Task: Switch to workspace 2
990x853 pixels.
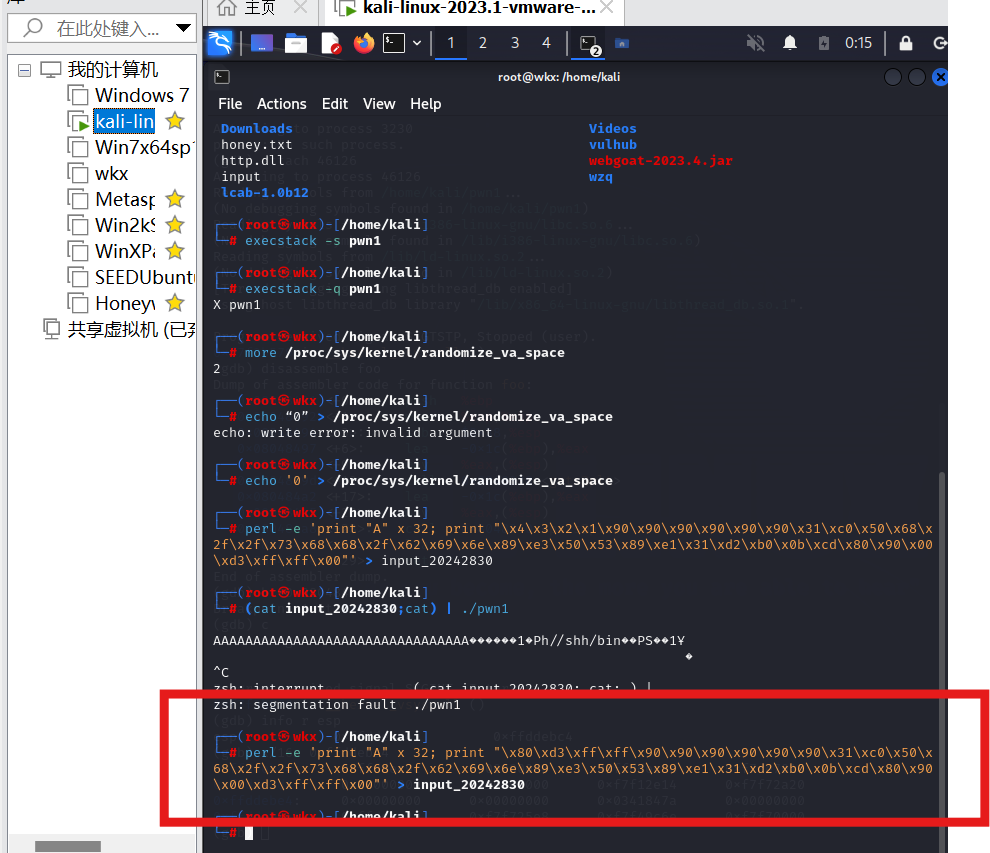Action: 482,43
